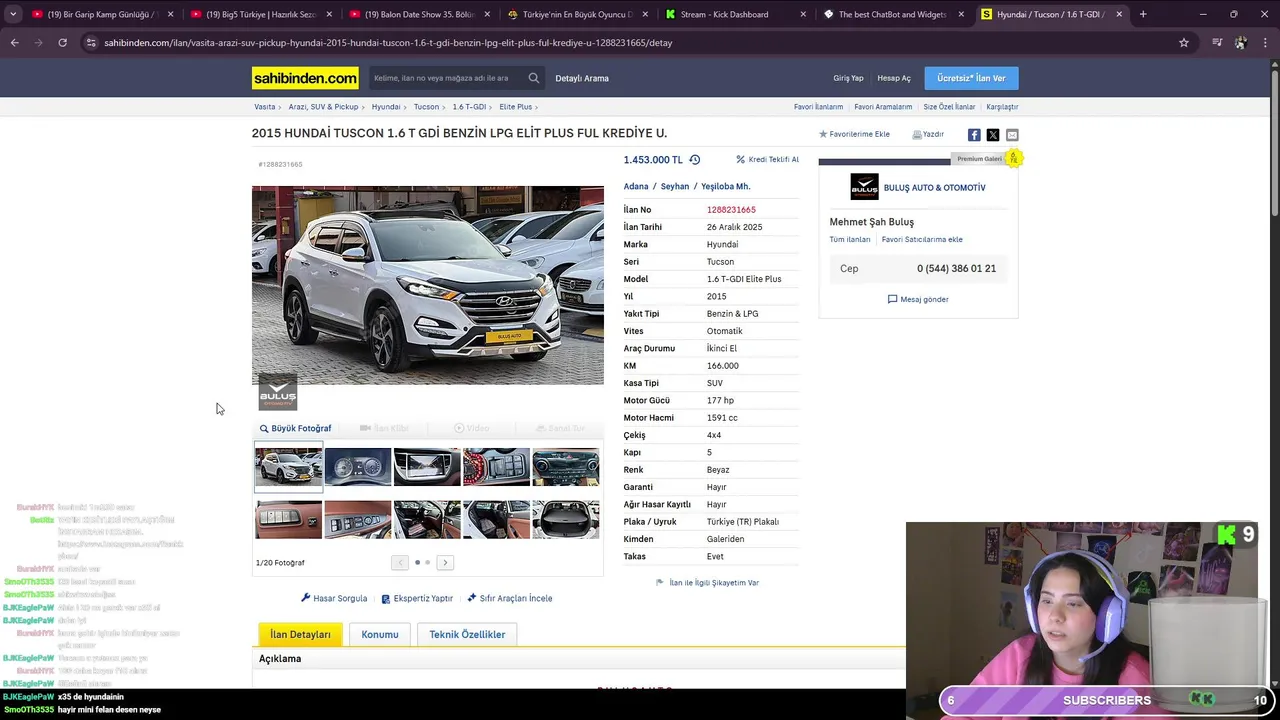This screenshot has height=720, width=1280.
Task: Go back in browser
Action: (x=14, y=43)
